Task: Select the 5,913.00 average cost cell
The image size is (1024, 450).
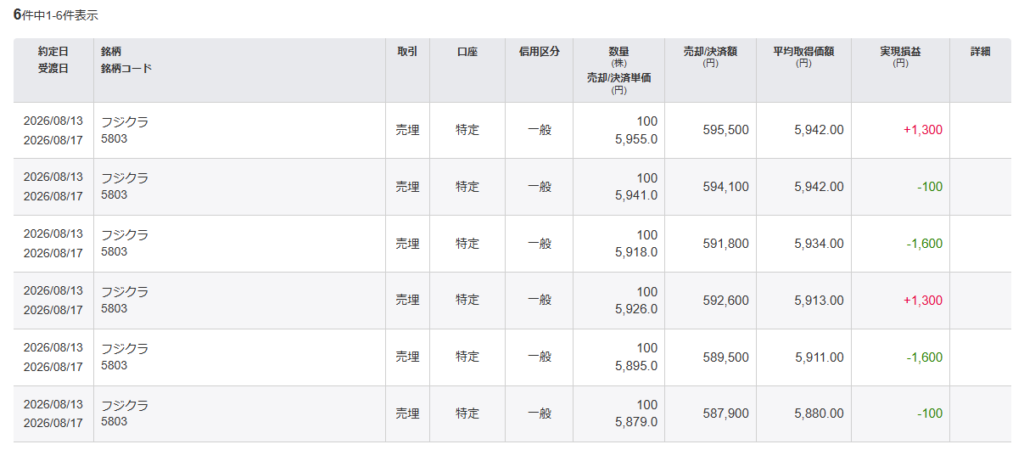Action: click(x=804, y=300)
